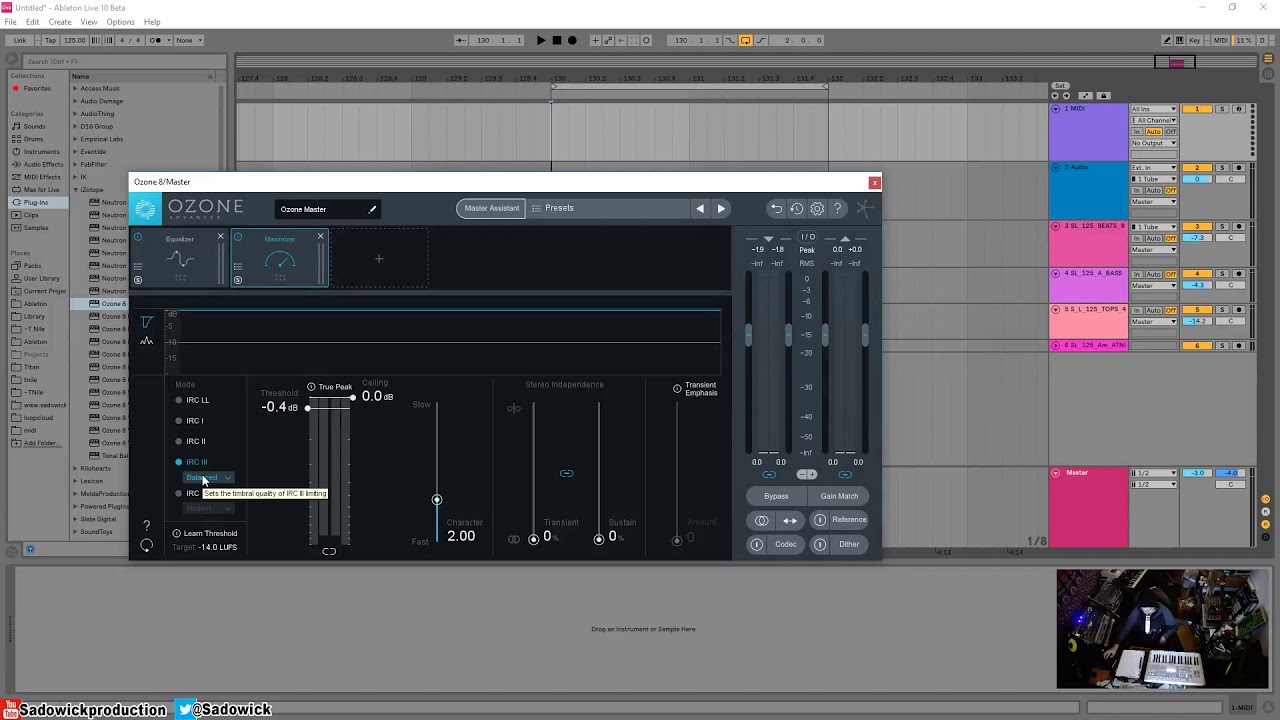Toggle the Codec power button
This screenshot has height=720, width=1280.
click(757, 544)
